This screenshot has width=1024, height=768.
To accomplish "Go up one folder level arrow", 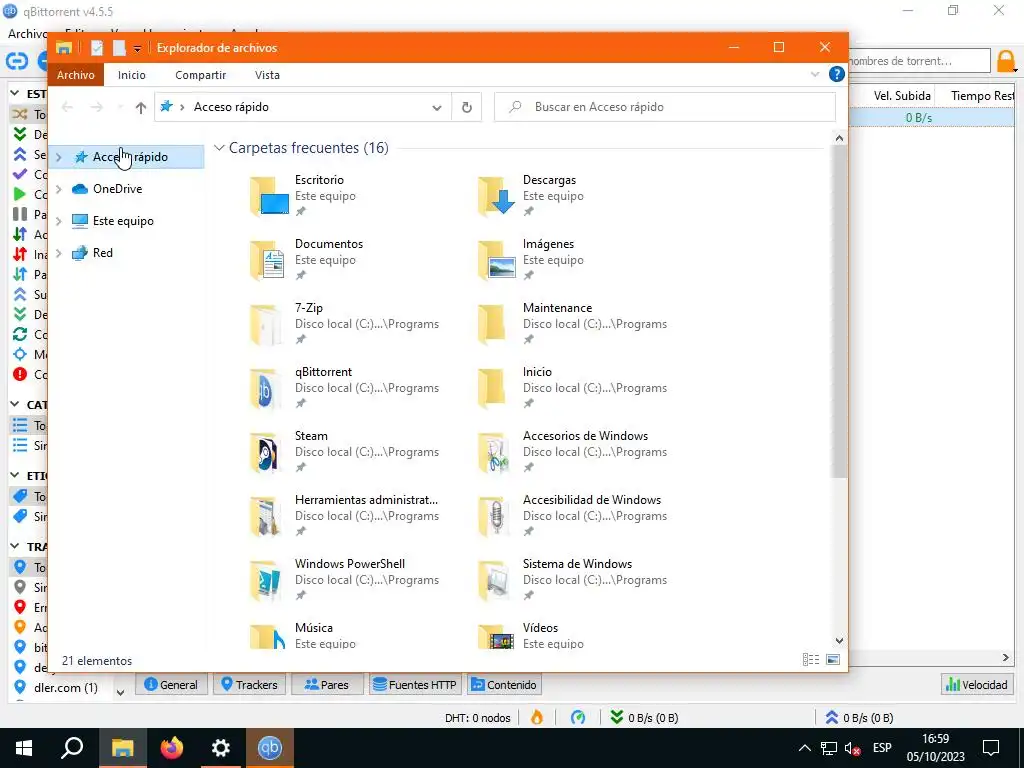I will tap(140, 107).
